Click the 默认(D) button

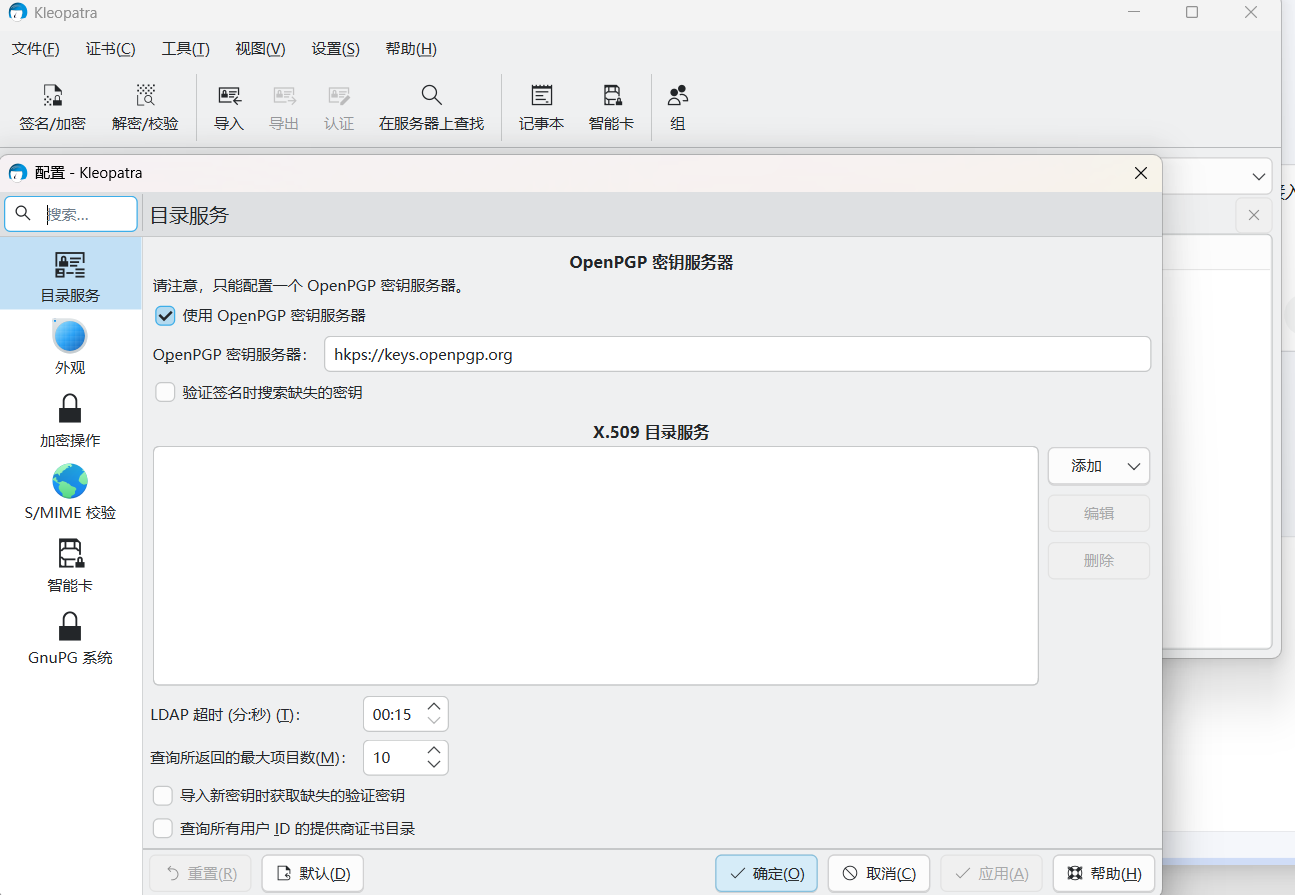click(312, 873)
